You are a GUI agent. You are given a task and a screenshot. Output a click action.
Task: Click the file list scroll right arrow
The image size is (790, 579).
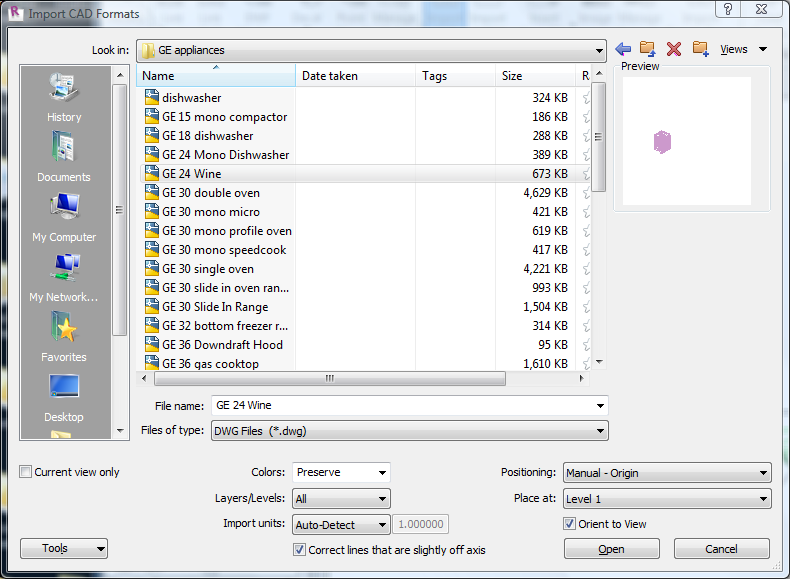point(581,378)
